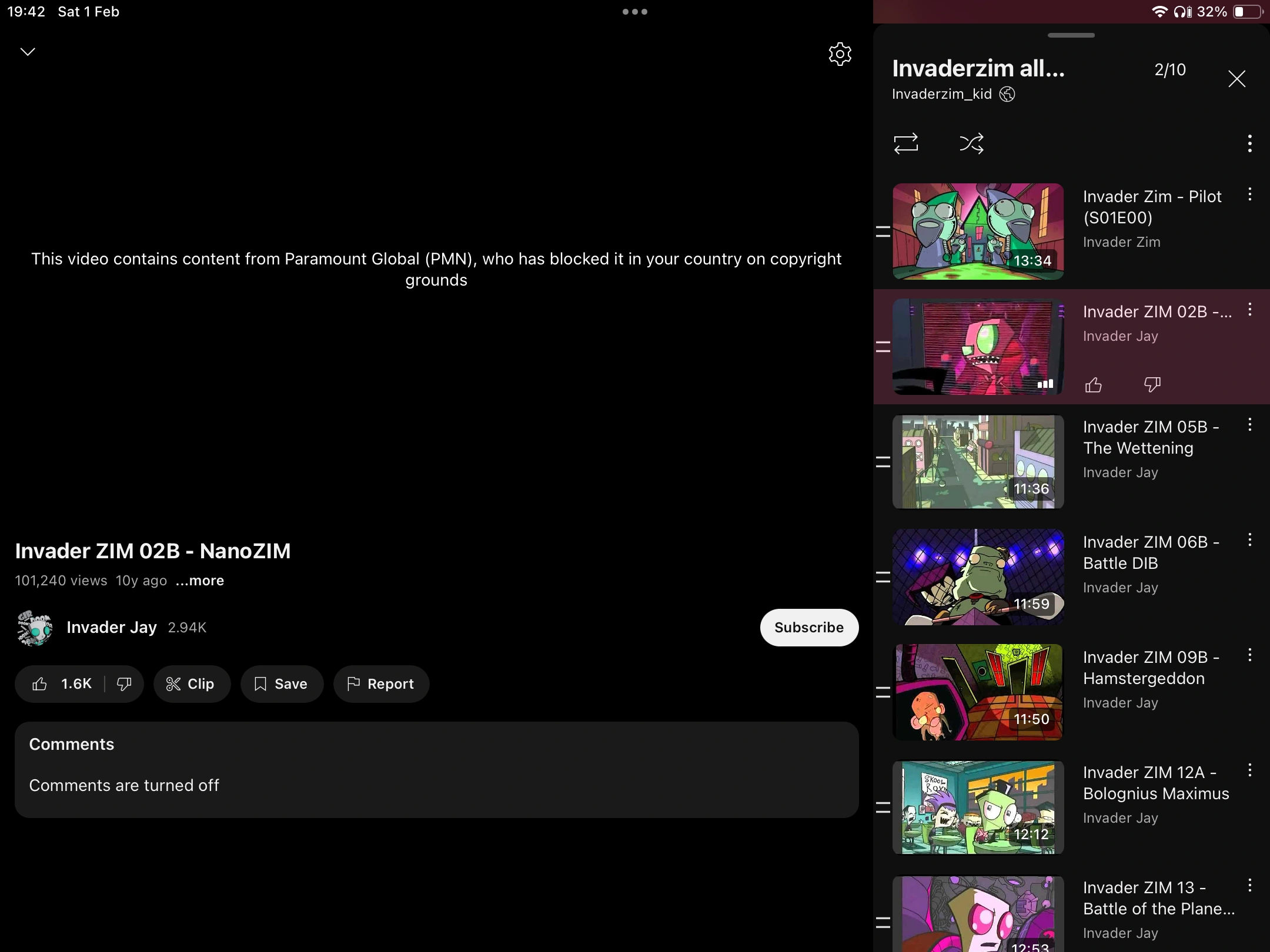Tap the iPad multitasking ellipsis at top

[x=634, y=11]
